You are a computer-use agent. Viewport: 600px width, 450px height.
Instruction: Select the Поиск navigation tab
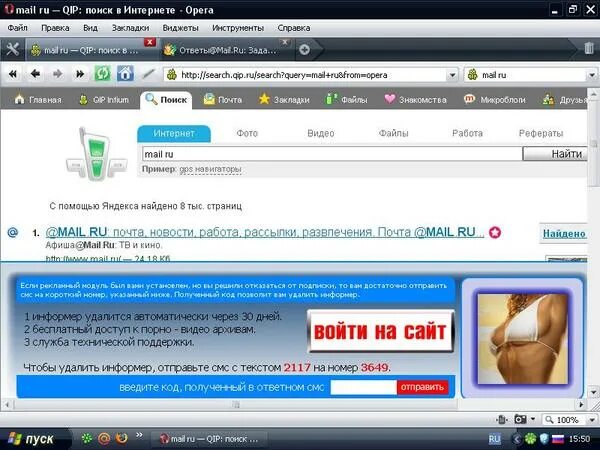166,100
